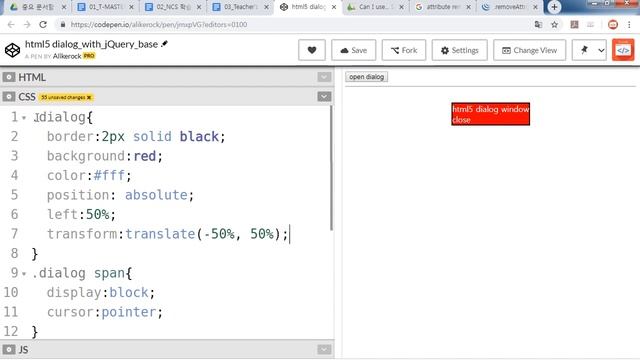This screenshot has height=360, width=640.
Task: Expand the HTML editor dropdown arrow
Action: (x=324, y=77)
